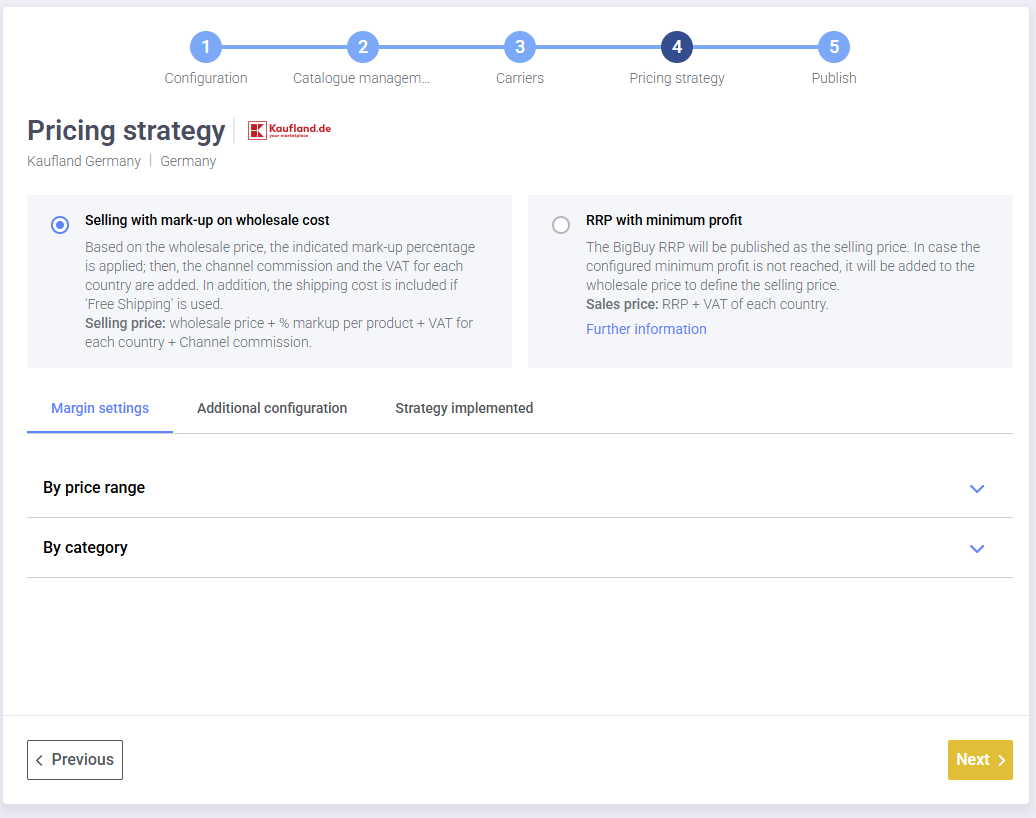Click the By price range heading
Viewport: 1036px width, 818px height.
94,488
